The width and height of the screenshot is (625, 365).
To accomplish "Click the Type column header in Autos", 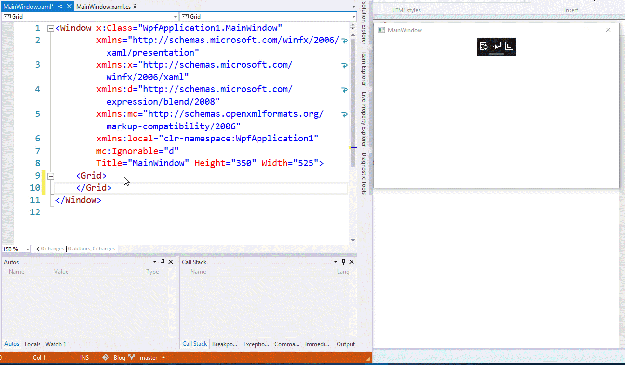I will coord(153,272).
